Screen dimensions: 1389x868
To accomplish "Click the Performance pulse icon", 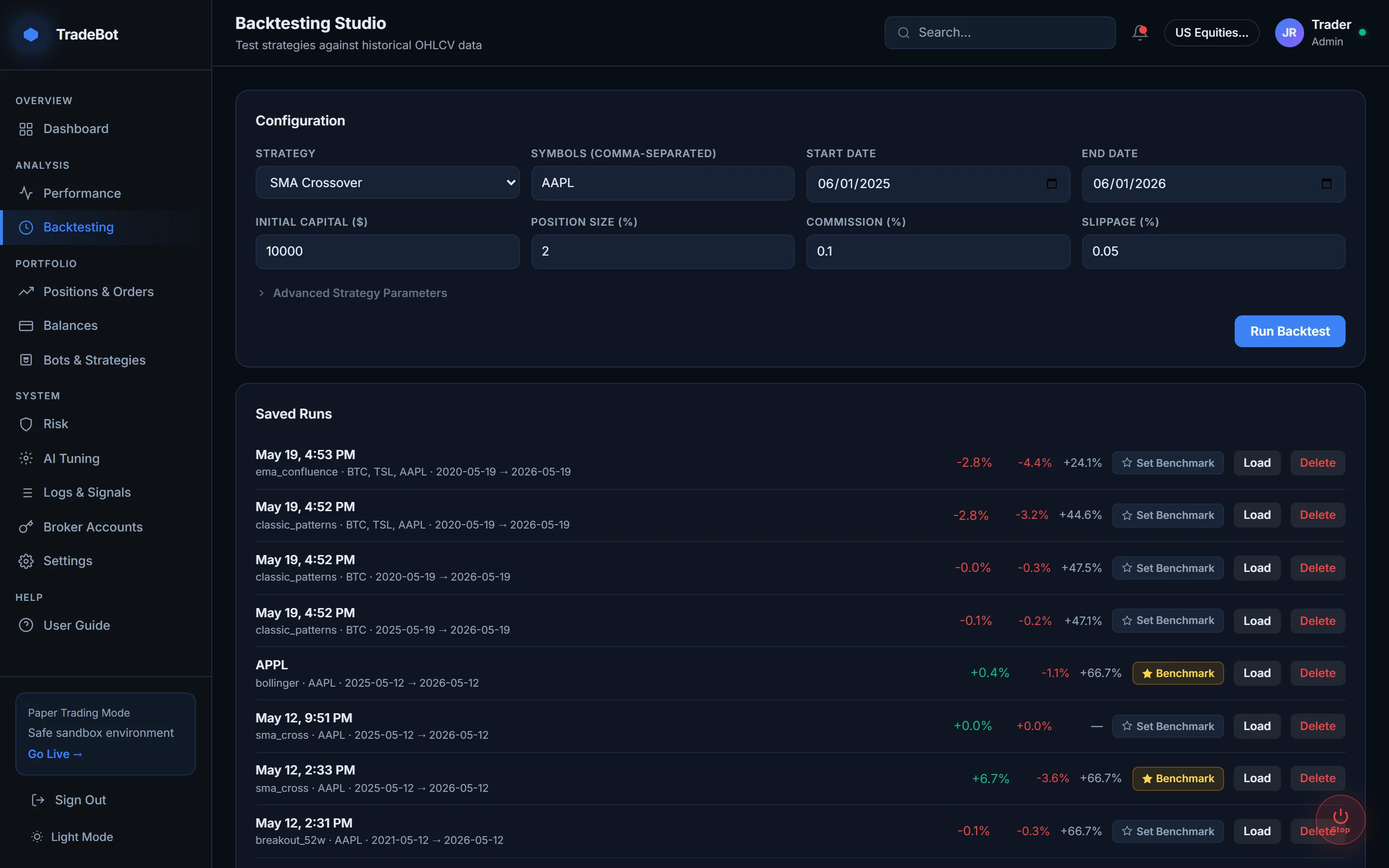I will (x=26, y=193).
